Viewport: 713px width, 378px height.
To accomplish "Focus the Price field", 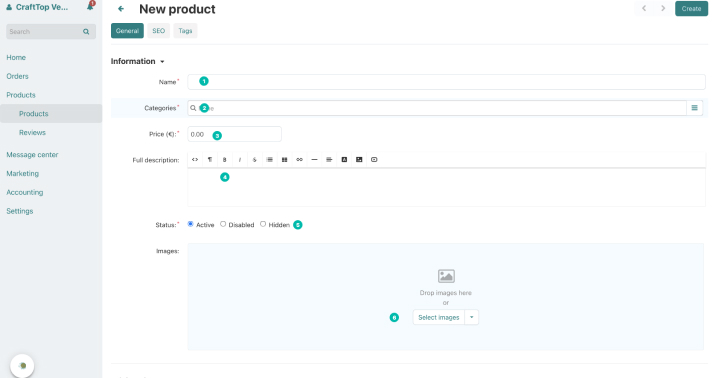I will point(235,134).
